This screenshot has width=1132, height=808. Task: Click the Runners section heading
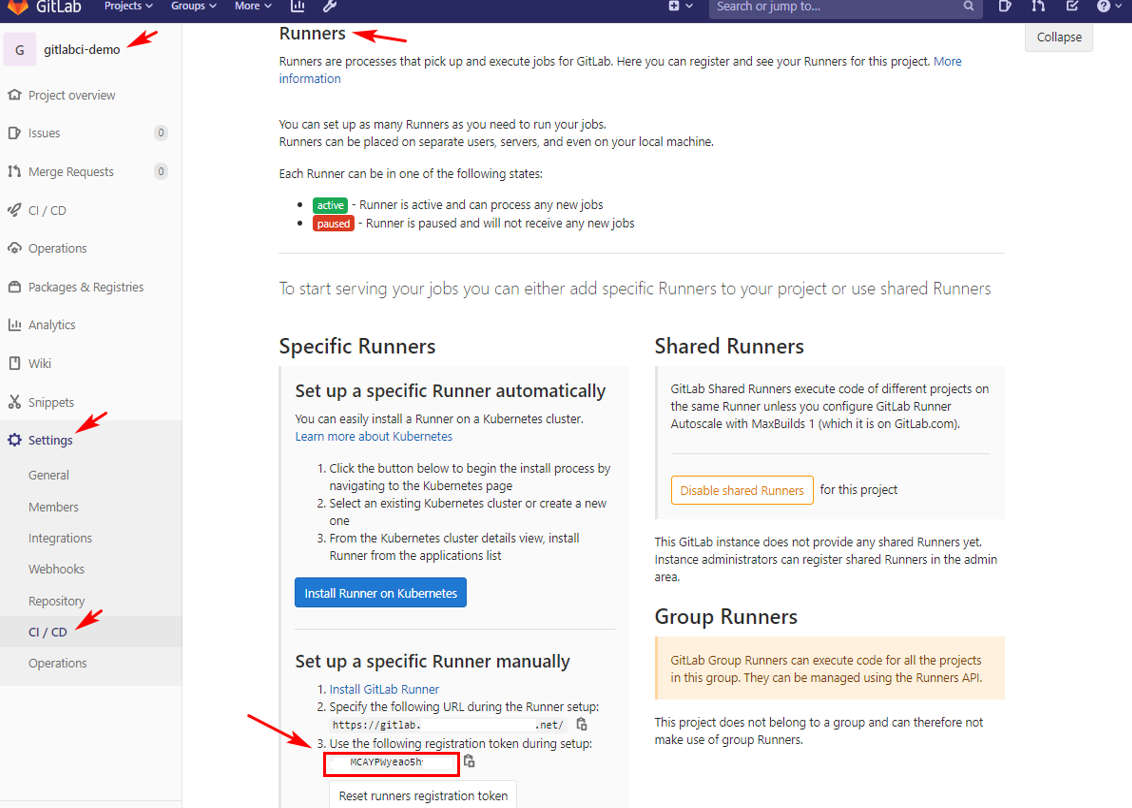pyautogui.click(x=312, y=34)
